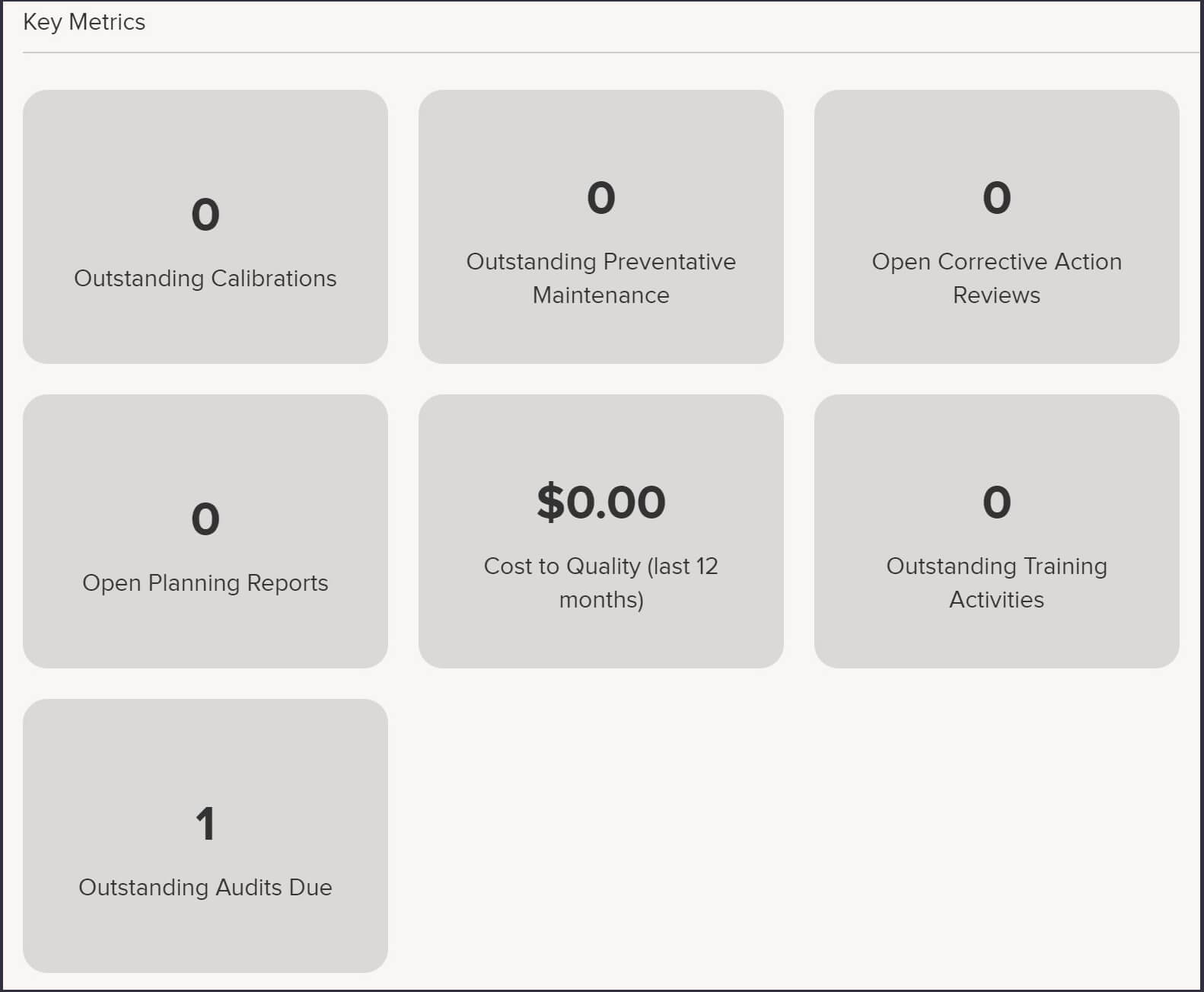Click the zero count on Outstanding Calibrations
Viewport: 1204px width, 992px height.
[x=205, y=214]
